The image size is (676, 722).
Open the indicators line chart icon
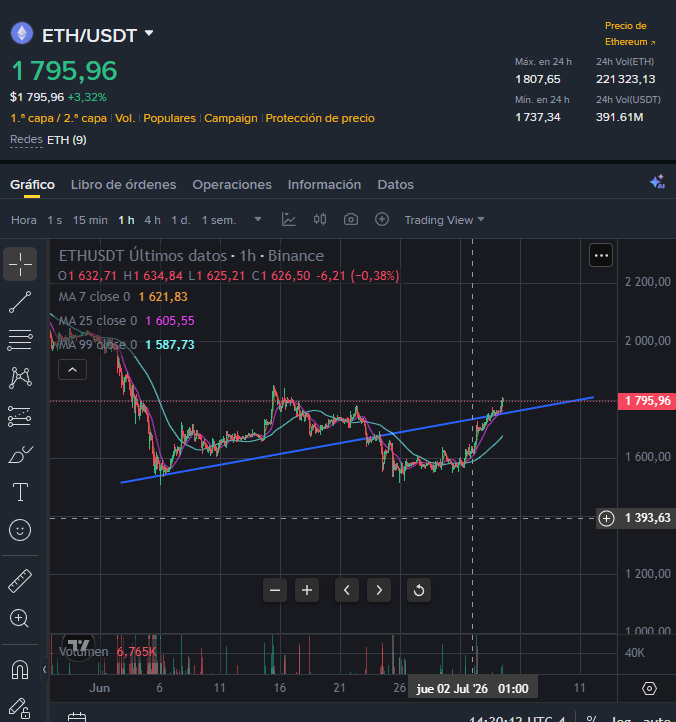click(x=289, y=220)
